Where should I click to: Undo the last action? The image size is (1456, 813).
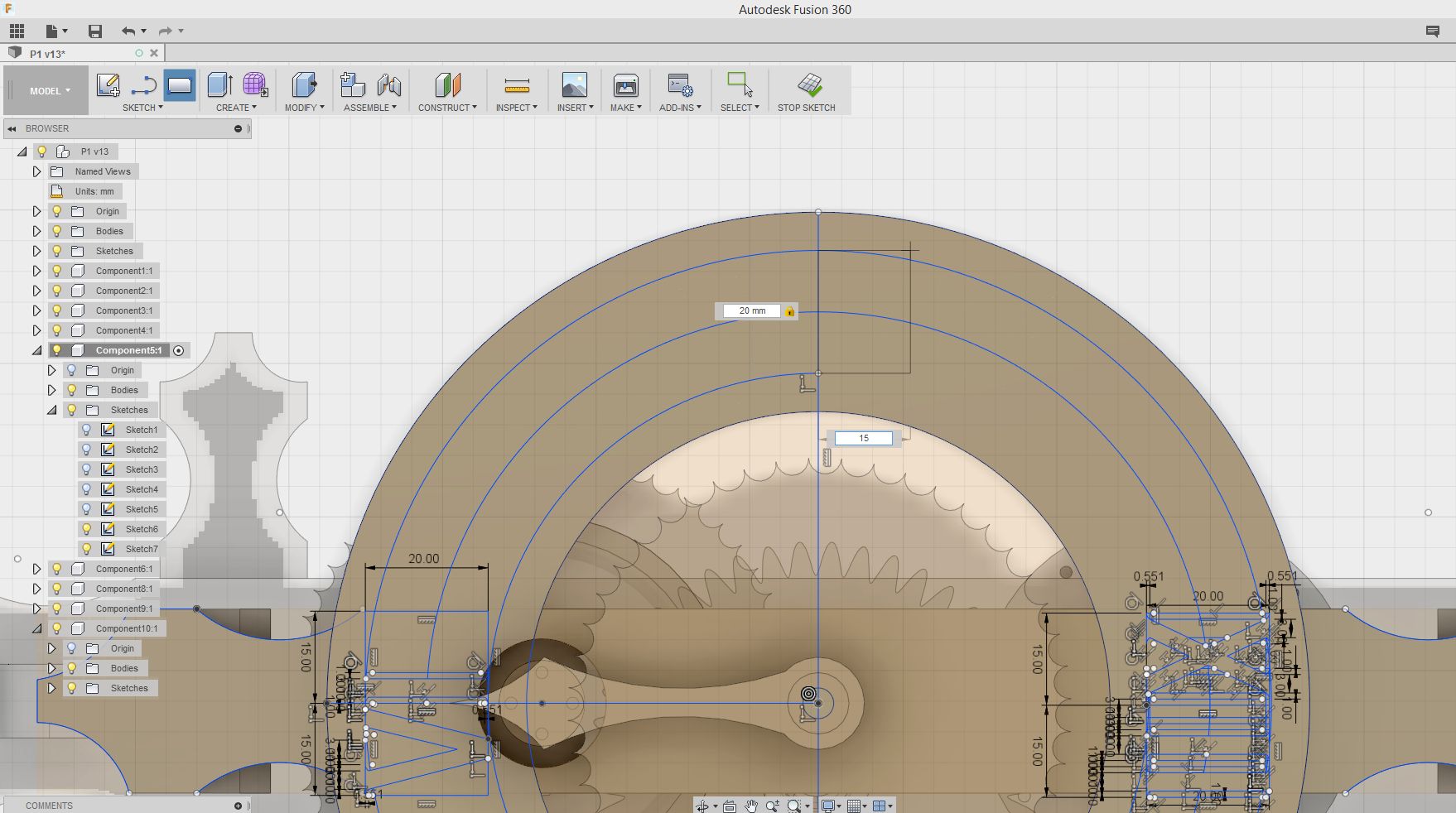tap(128, 31)
